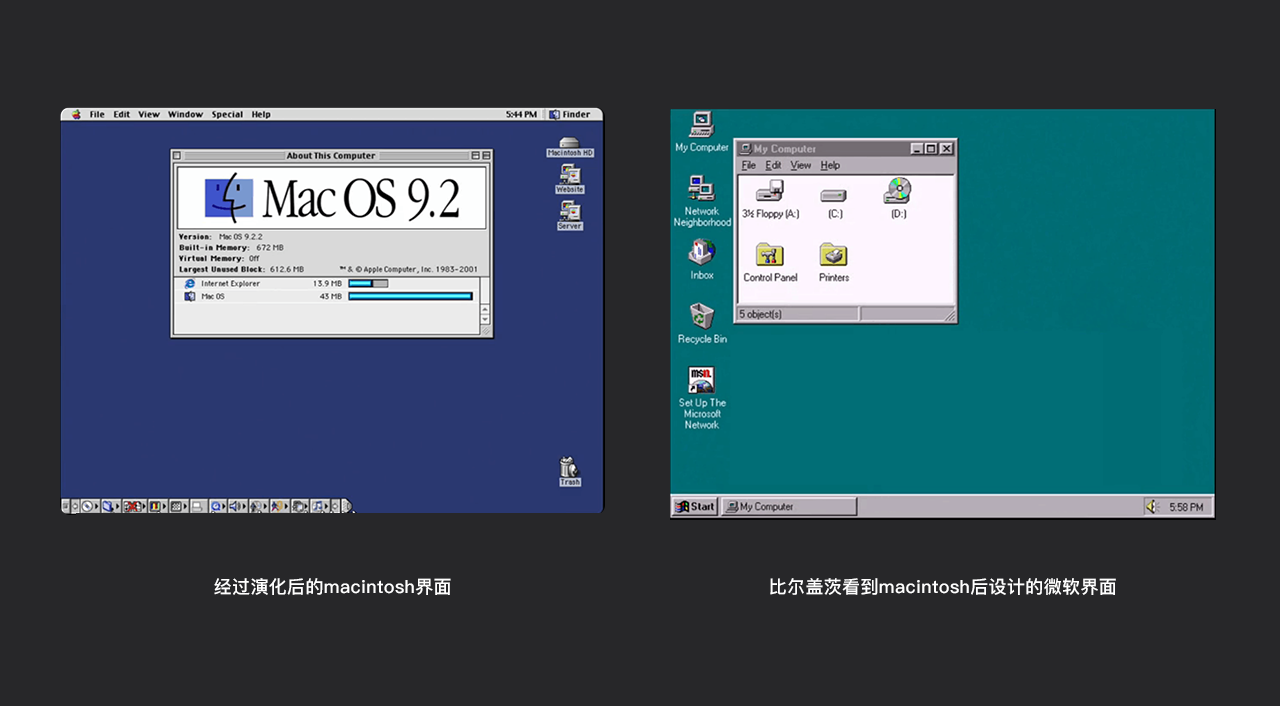Click the speaker icon in Windows tray

pyautogui.click(x=1151, y=507)
